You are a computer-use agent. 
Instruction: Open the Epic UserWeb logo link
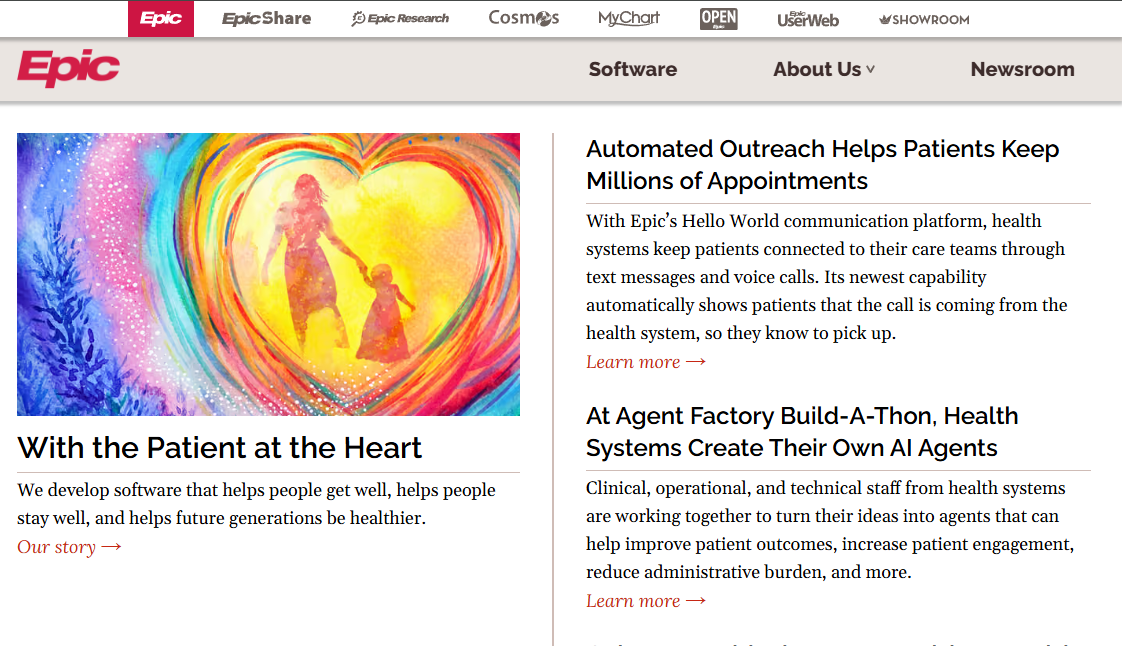click(x=808, y=19)
